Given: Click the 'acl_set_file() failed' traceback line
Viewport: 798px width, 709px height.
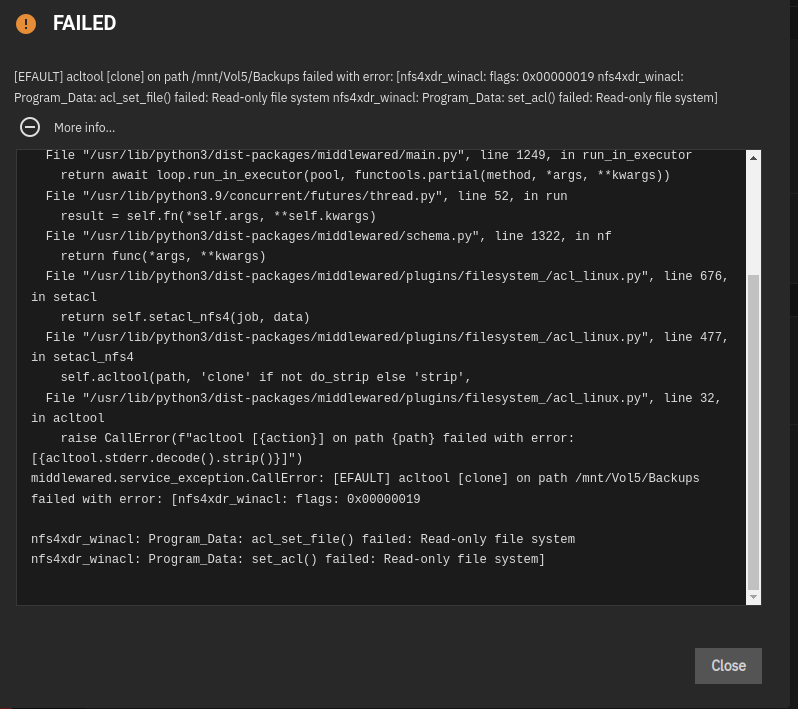Looking at the screenshot, I should pyautogui.click(x=303, y=539).
